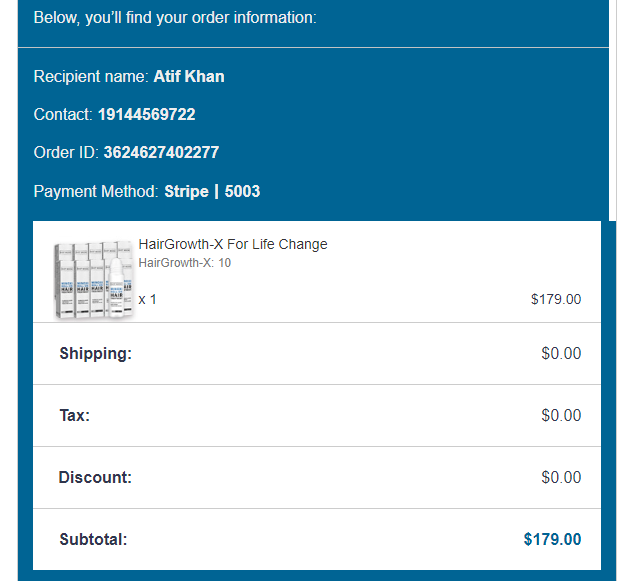Image resolution: width=630 pixels, height=581 pixels.
Task: Select the order ID 3624627402277
Action: click(161, 153)
